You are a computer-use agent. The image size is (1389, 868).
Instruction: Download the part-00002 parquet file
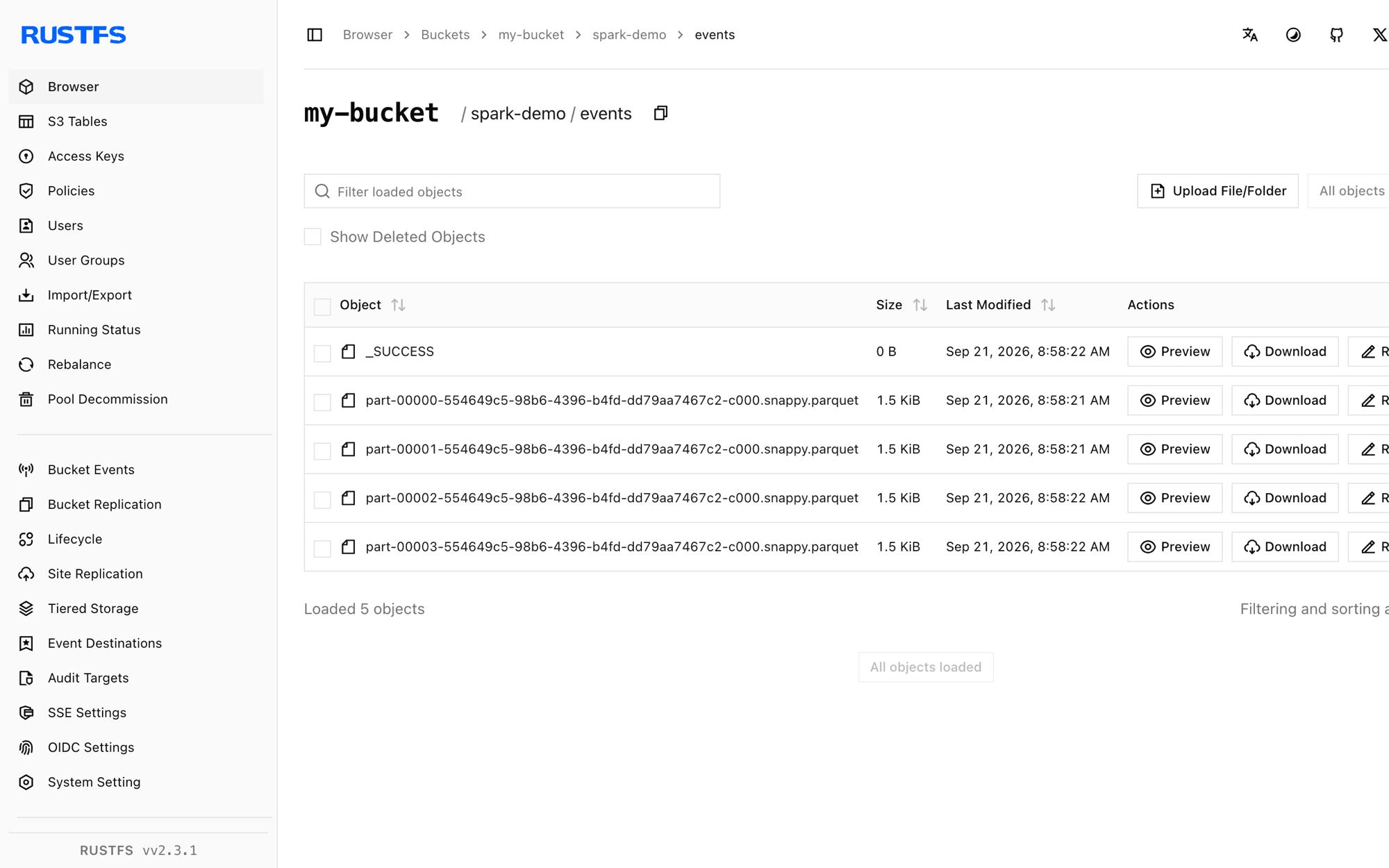click(1285, 498)
